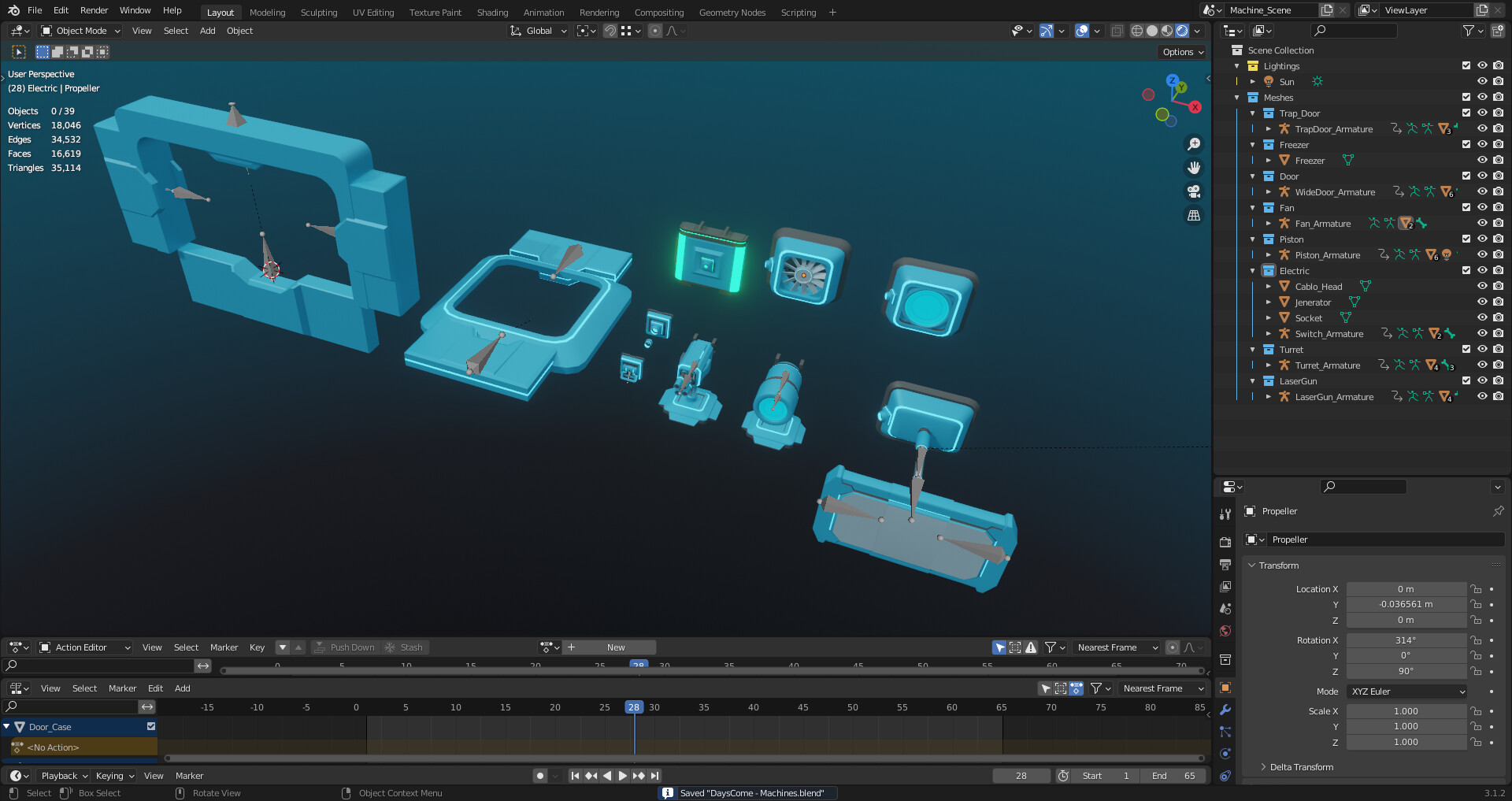The width and height of the screenshot is (1512, 801).
Task: Open the Render menu
Action: [93, 10]
